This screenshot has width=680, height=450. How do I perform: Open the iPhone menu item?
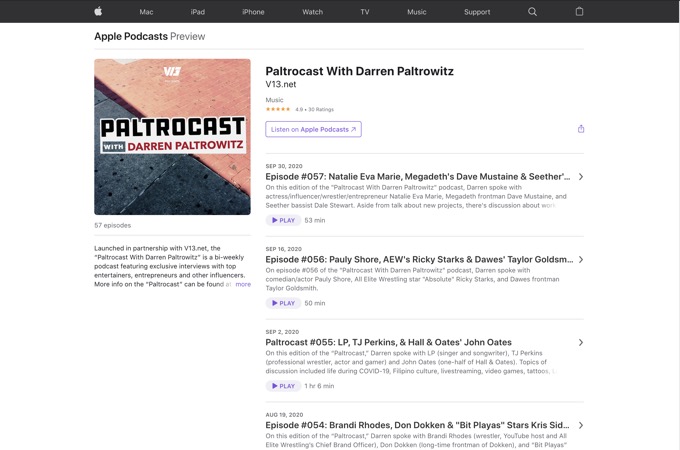tap(253, 12)
